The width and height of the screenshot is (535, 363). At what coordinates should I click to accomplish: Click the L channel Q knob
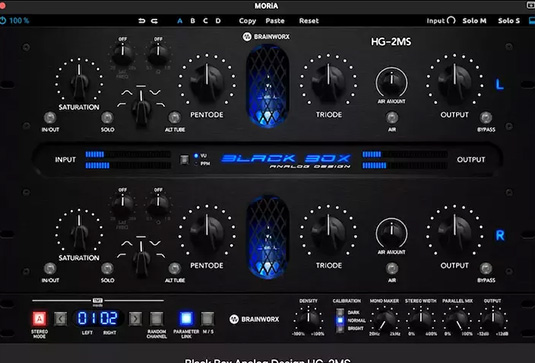tap(158, 54)
